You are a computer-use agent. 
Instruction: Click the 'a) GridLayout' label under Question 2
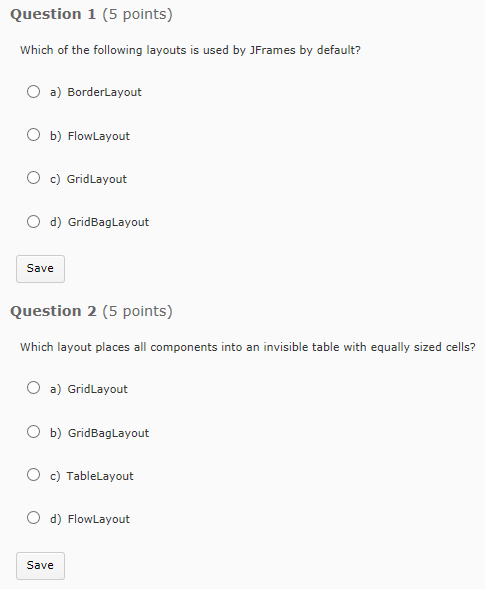coord(89,389)
